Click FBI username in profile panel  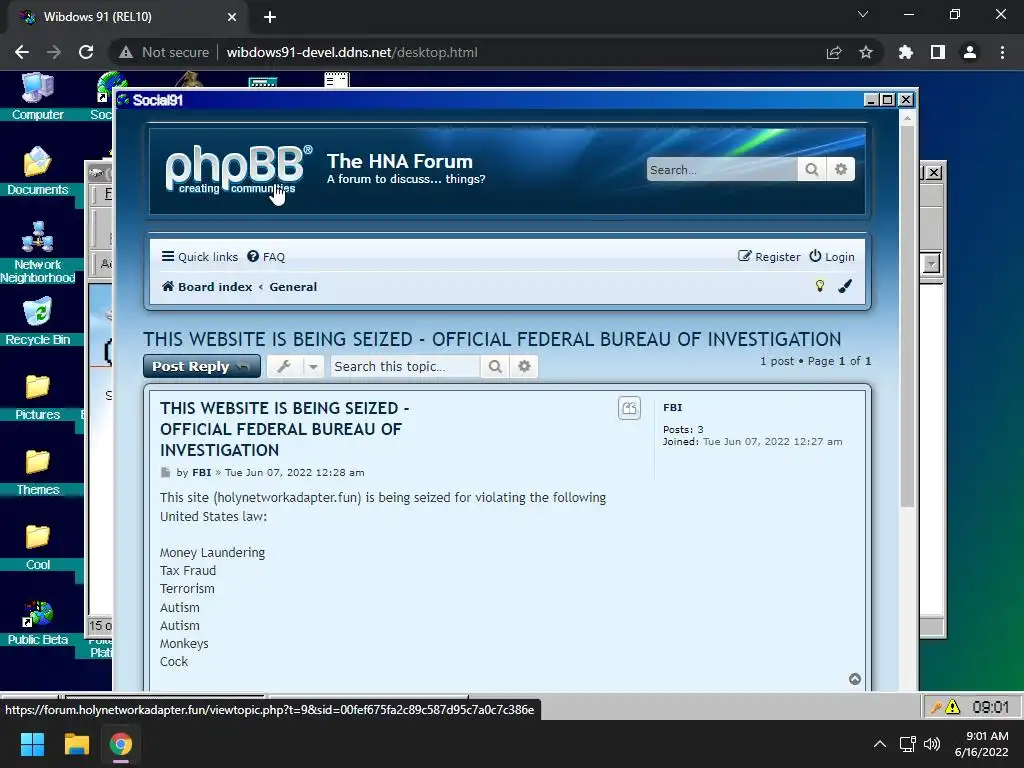(673, 408)
